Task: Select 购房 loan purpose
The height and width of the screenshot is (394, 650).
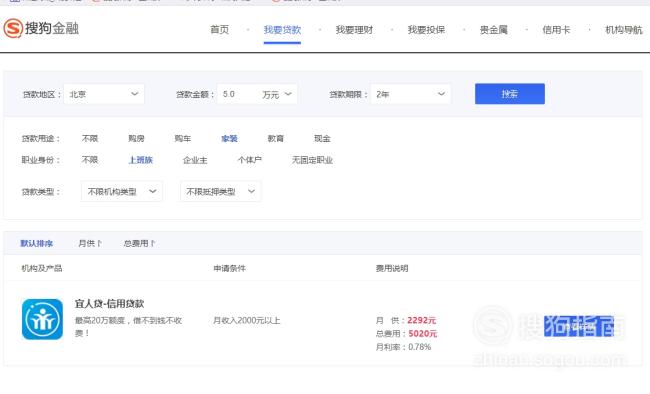Action: pos(136,139)
